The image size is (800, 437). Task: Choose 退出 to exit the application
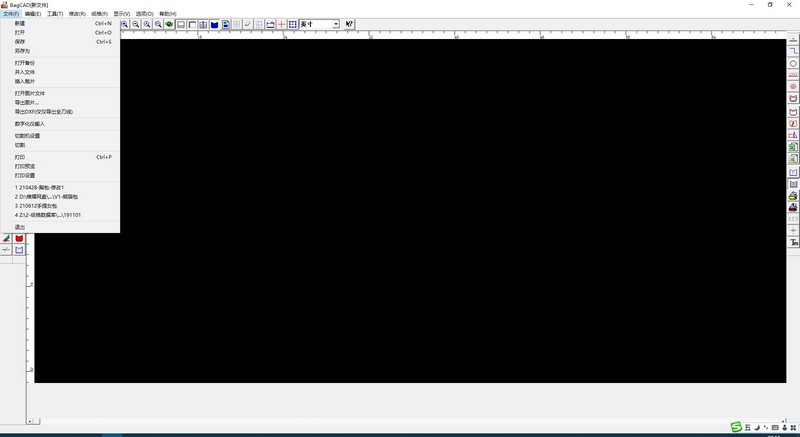tap(21, 227)
